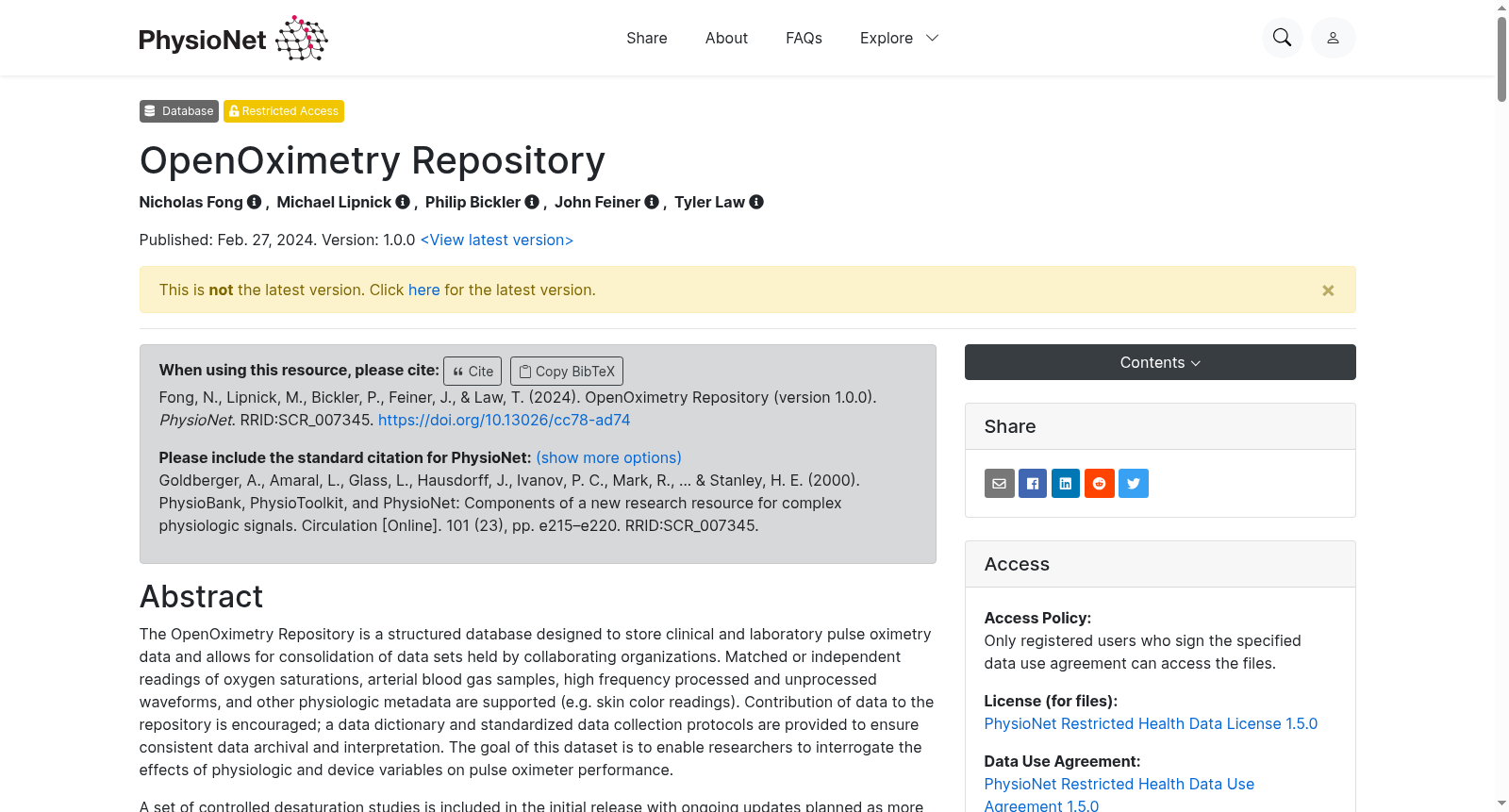
Task: Click author name Tyler Law
Action: click(709, 202)
